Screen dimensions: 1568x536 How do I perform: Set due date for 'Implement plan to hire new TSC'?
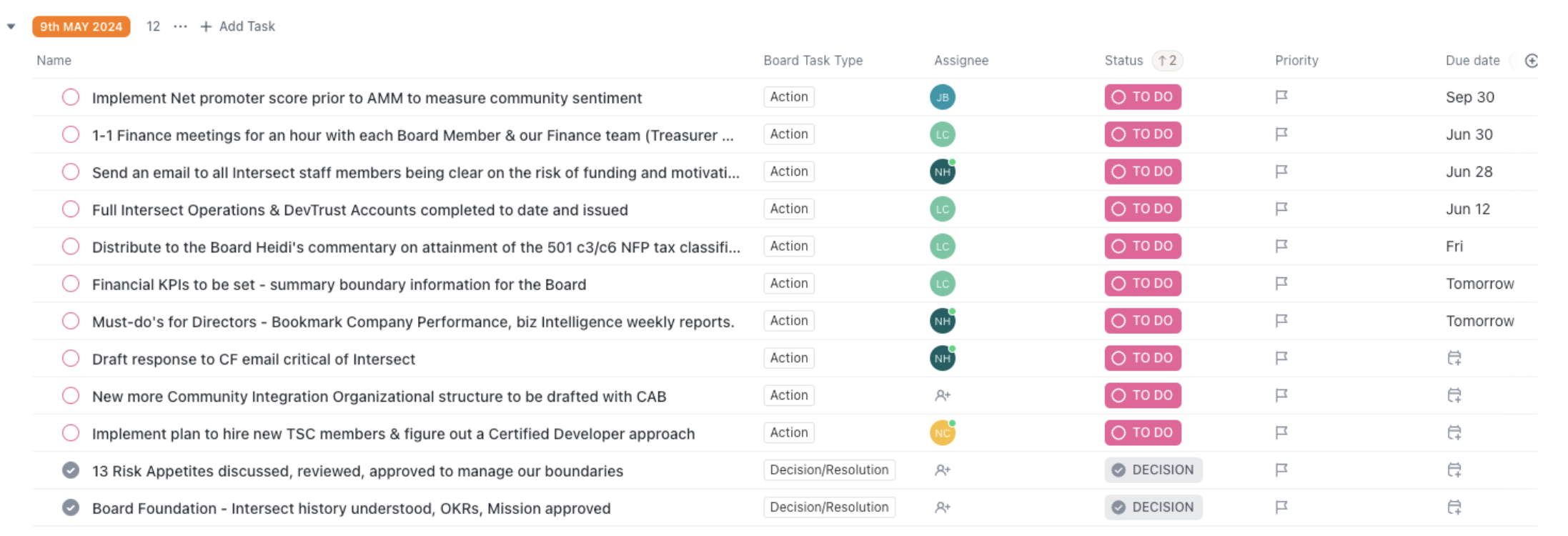pos(1454,432)
